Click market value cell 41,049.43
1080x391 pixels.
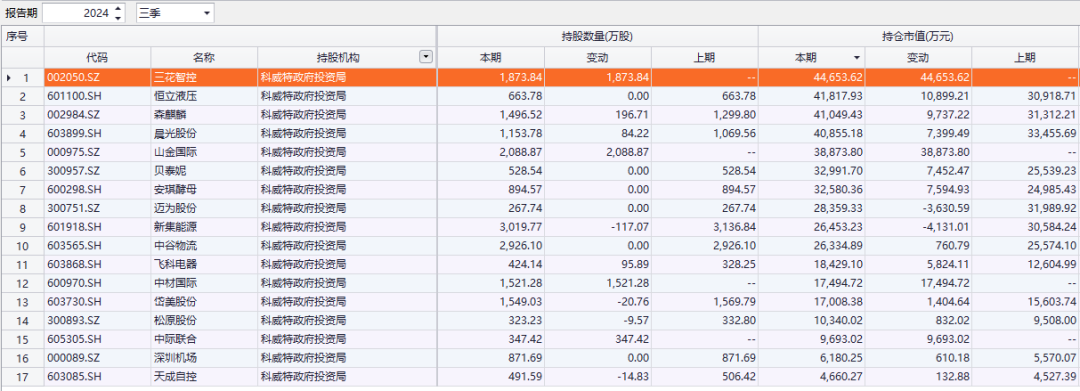click(811, 115)
